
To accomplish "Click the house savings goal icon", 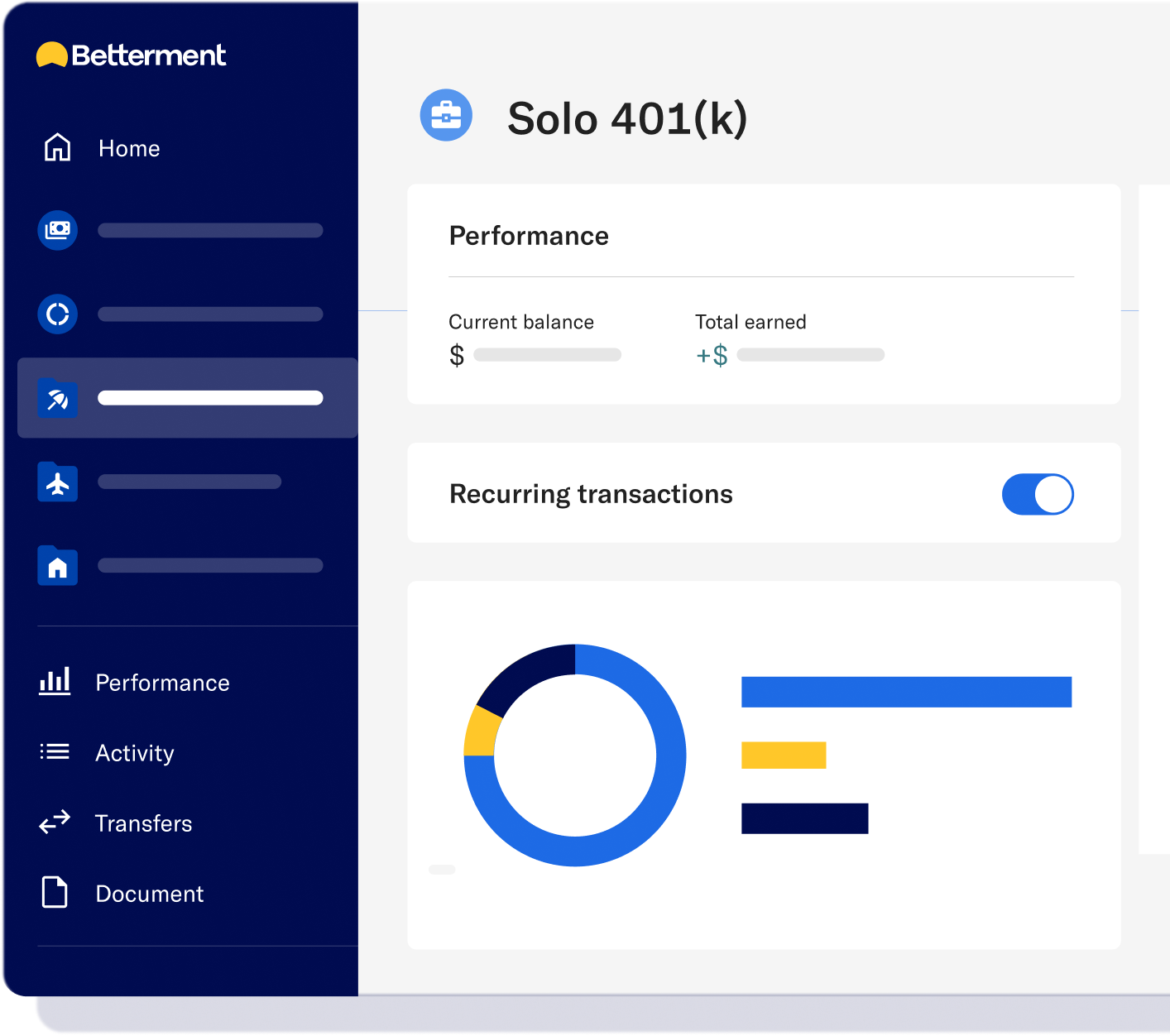I will (56, 566).
